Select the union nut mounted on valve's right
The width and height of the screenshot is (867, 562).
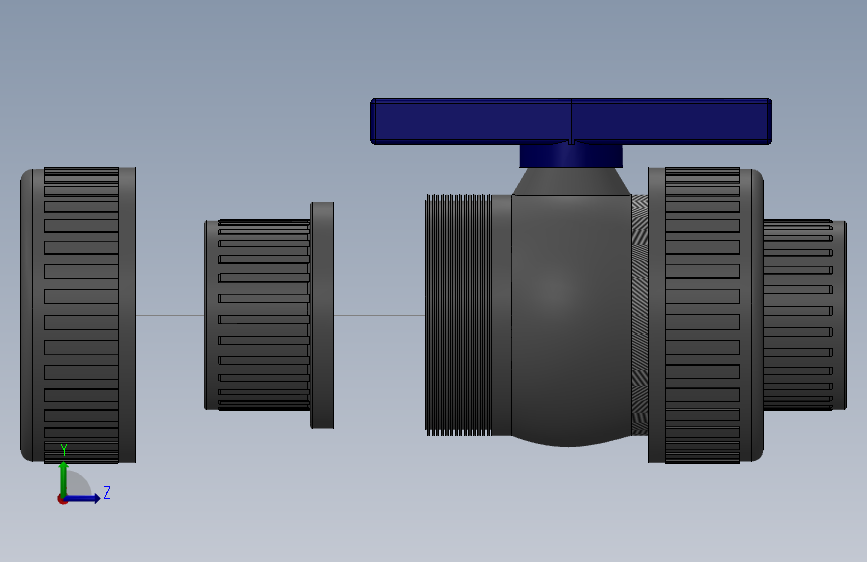pos(706,315)
